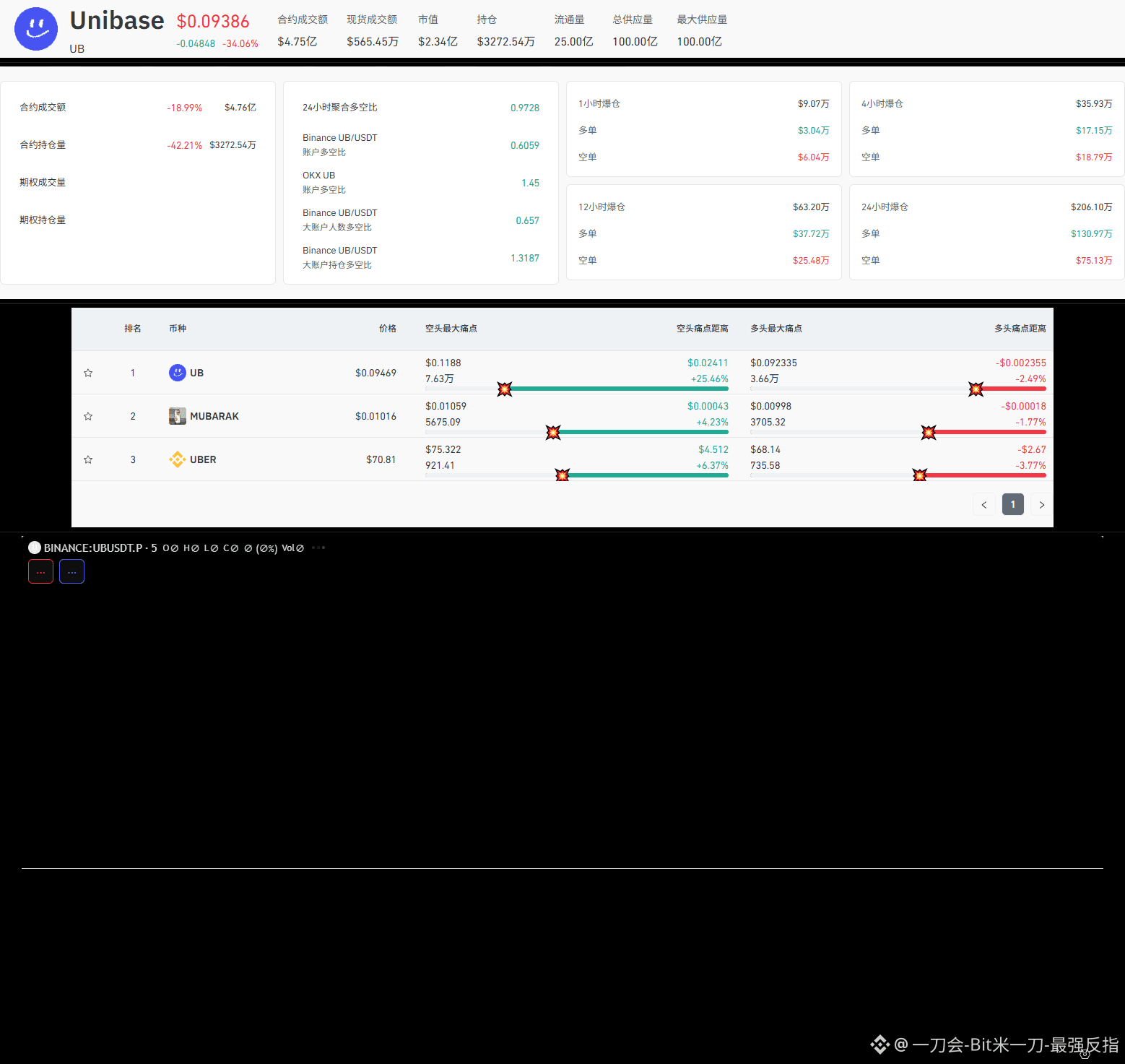Viewport: 1125px width, 1064px height.
Task: Click the 24小时爆仓 short value $75.13万
Action: pyautogui.click(x=1094, y=261)
